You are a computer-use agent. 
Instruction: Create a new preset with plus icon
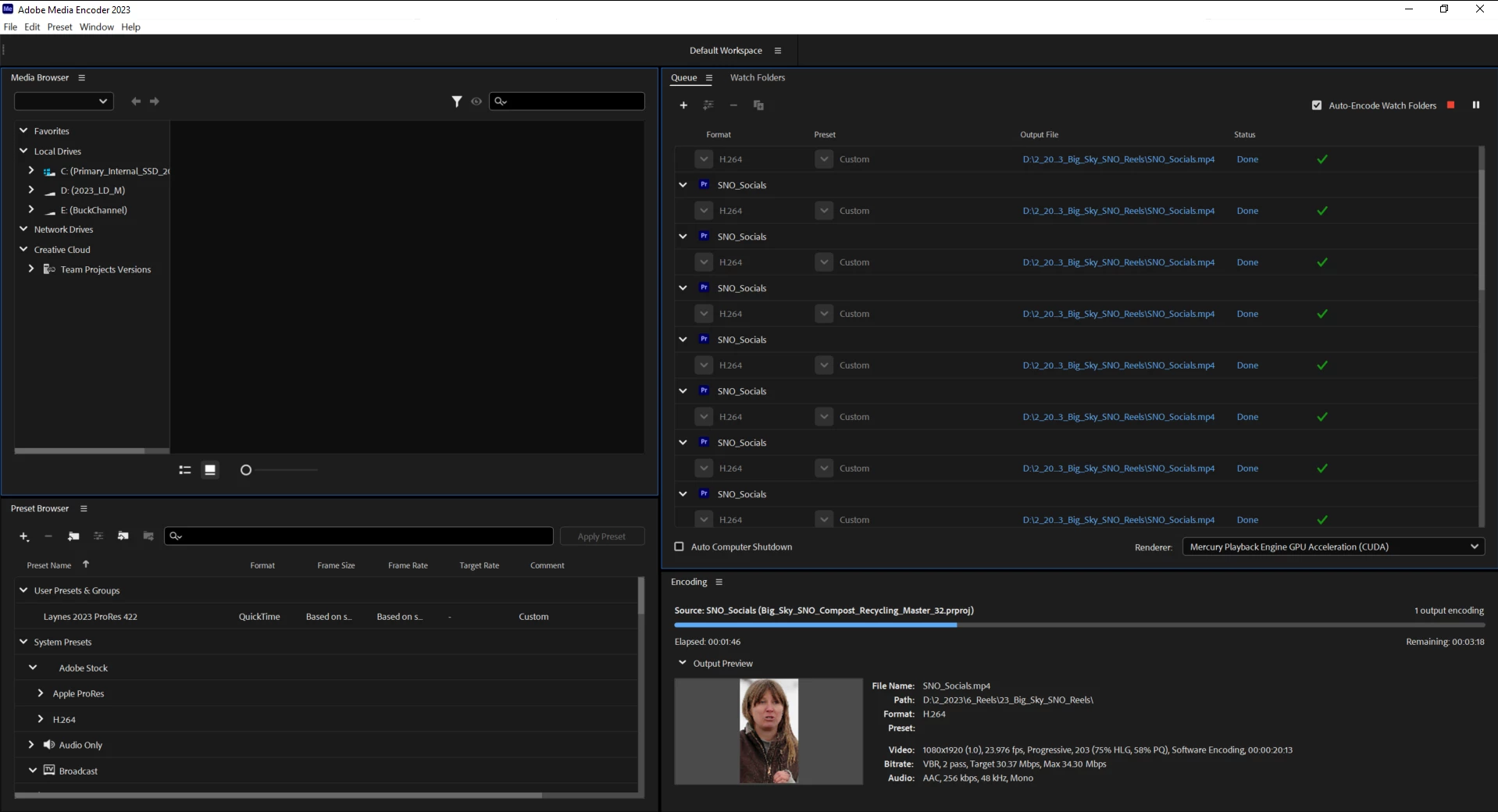click(x=24, y=536)
